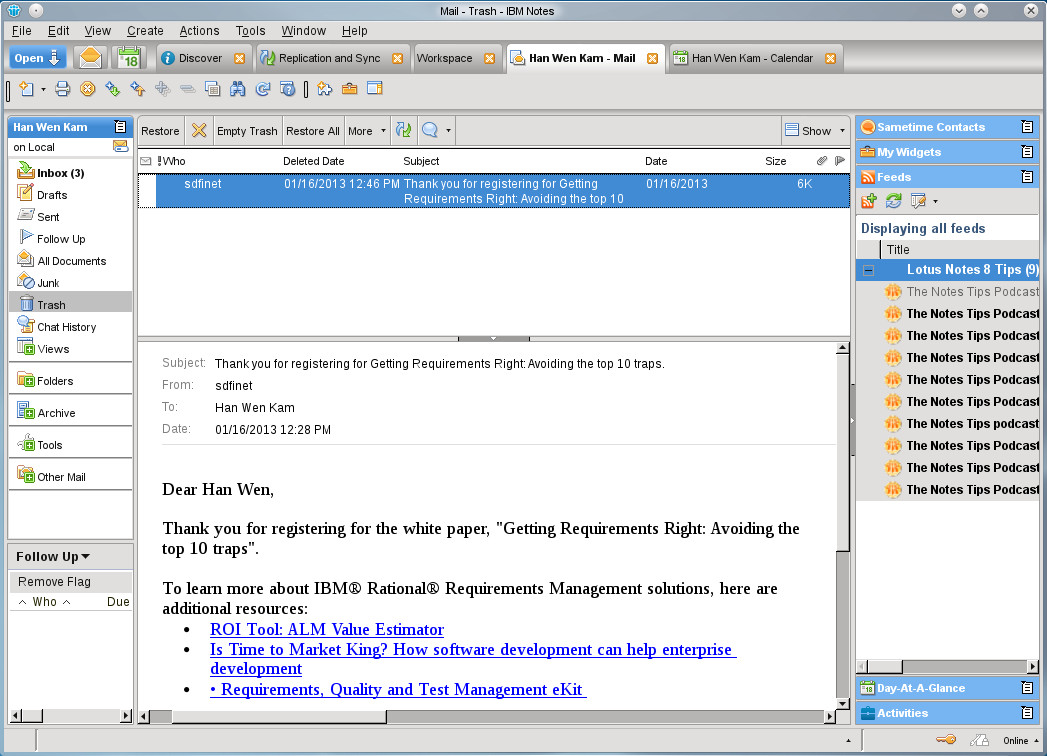Open Inbox (3) folder

60,173
